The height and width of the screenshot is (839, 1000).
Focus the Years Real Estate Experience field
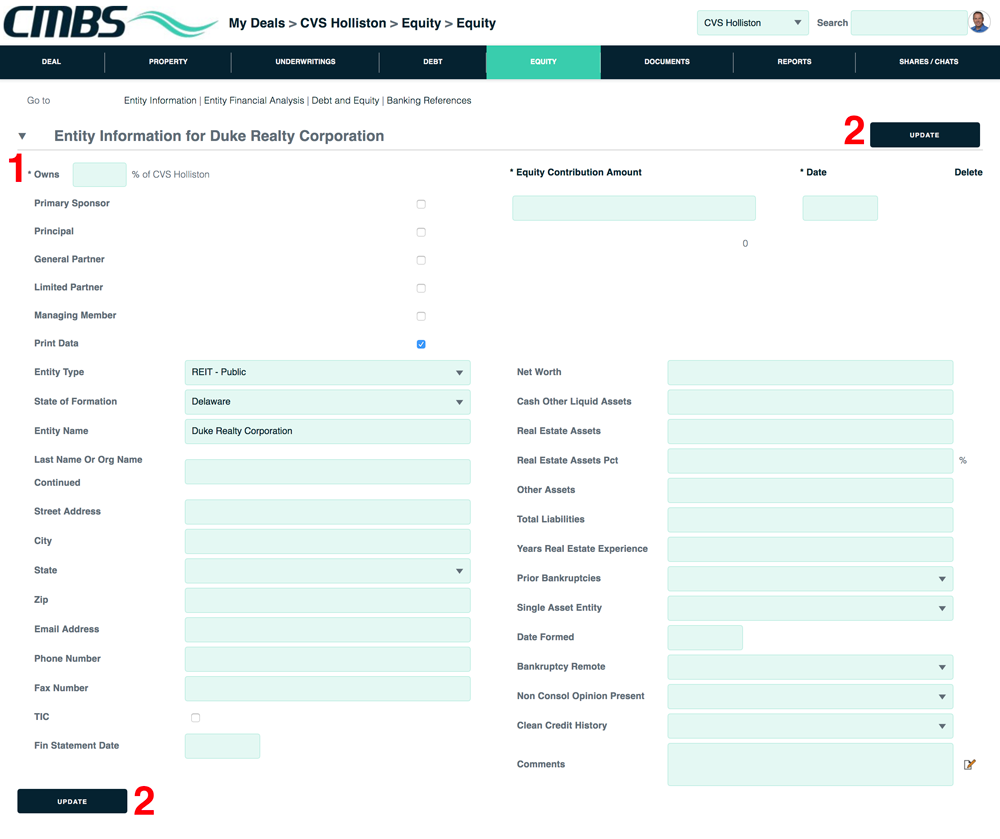click(x=810, y=549)
